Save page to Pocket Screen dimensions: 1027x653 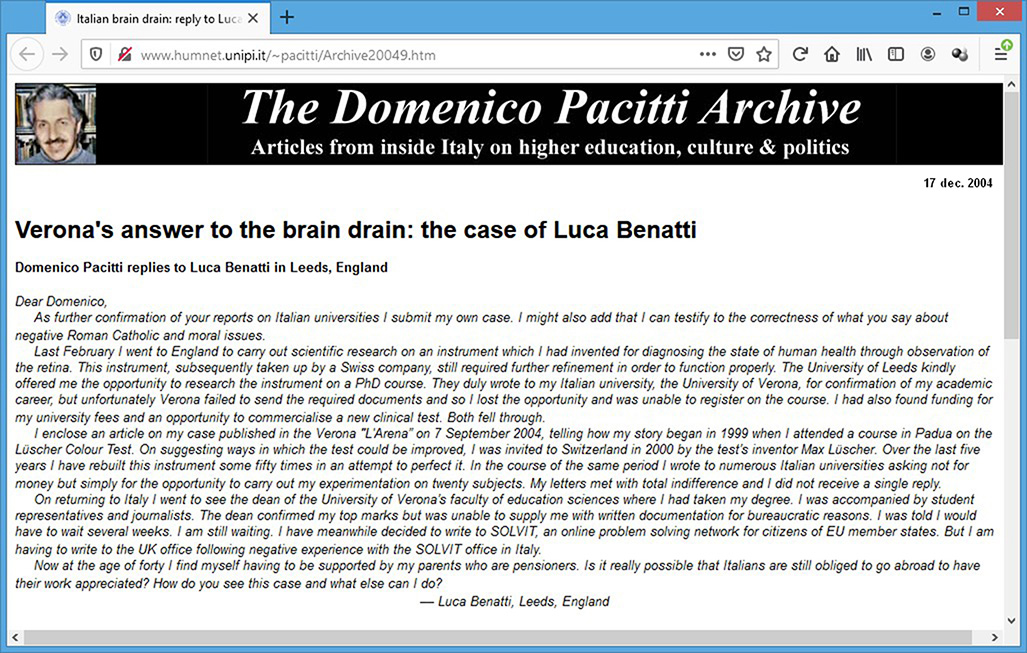click(736, 55)
